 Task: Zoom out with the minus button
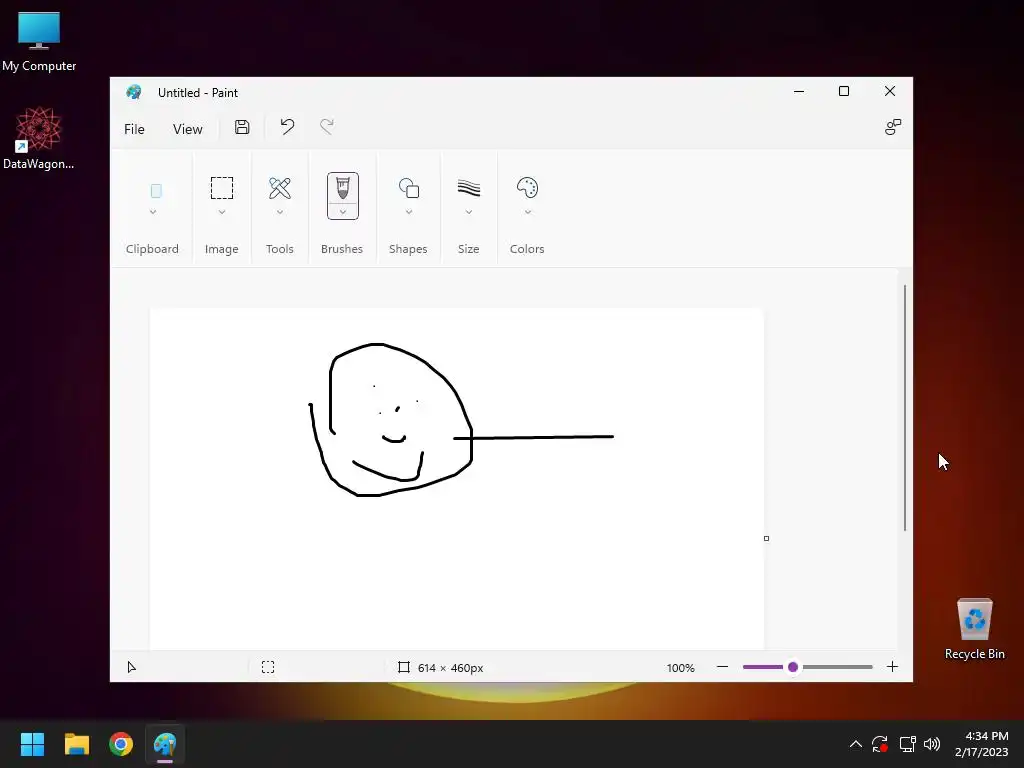click(722, 667)
